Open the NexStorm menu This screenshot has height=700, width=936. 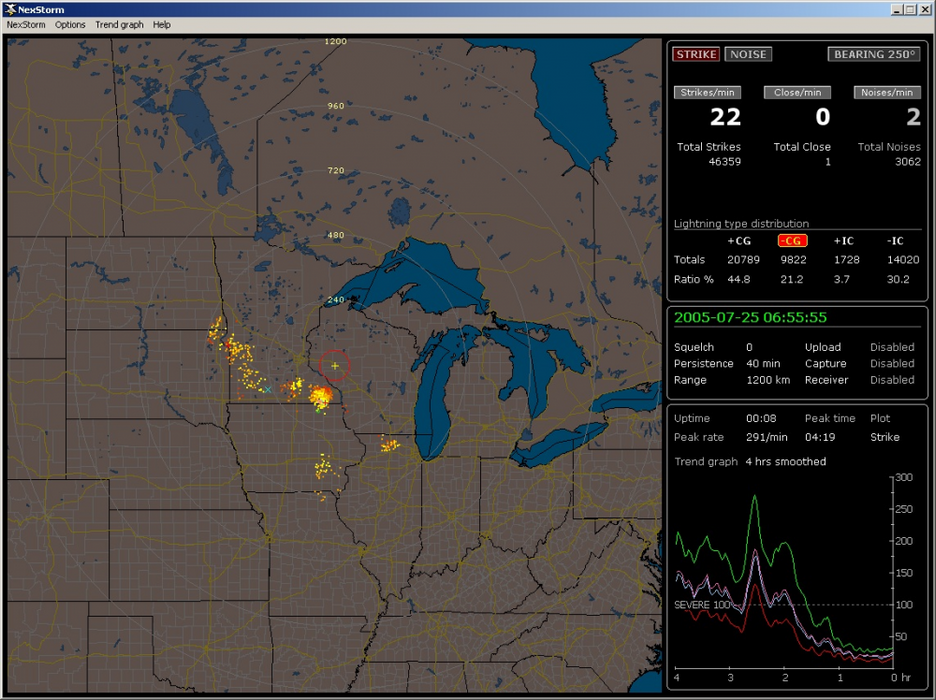[x=27, y=24]
